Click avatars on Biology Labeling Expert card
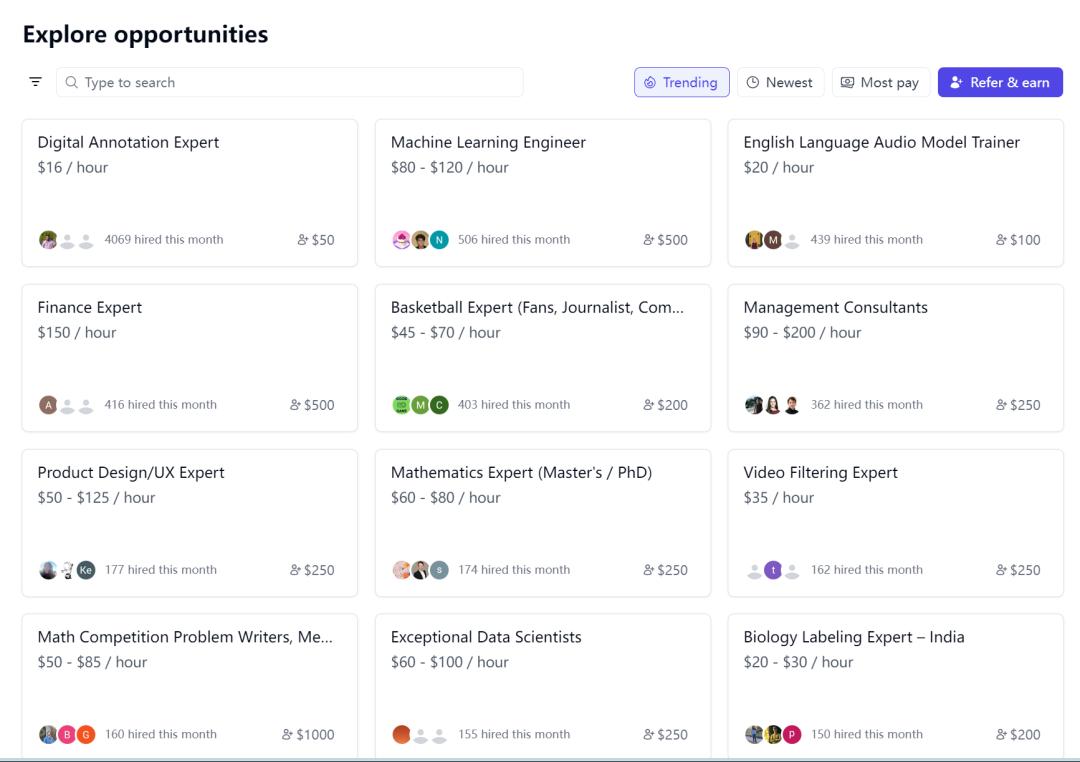 pos(773,735)
